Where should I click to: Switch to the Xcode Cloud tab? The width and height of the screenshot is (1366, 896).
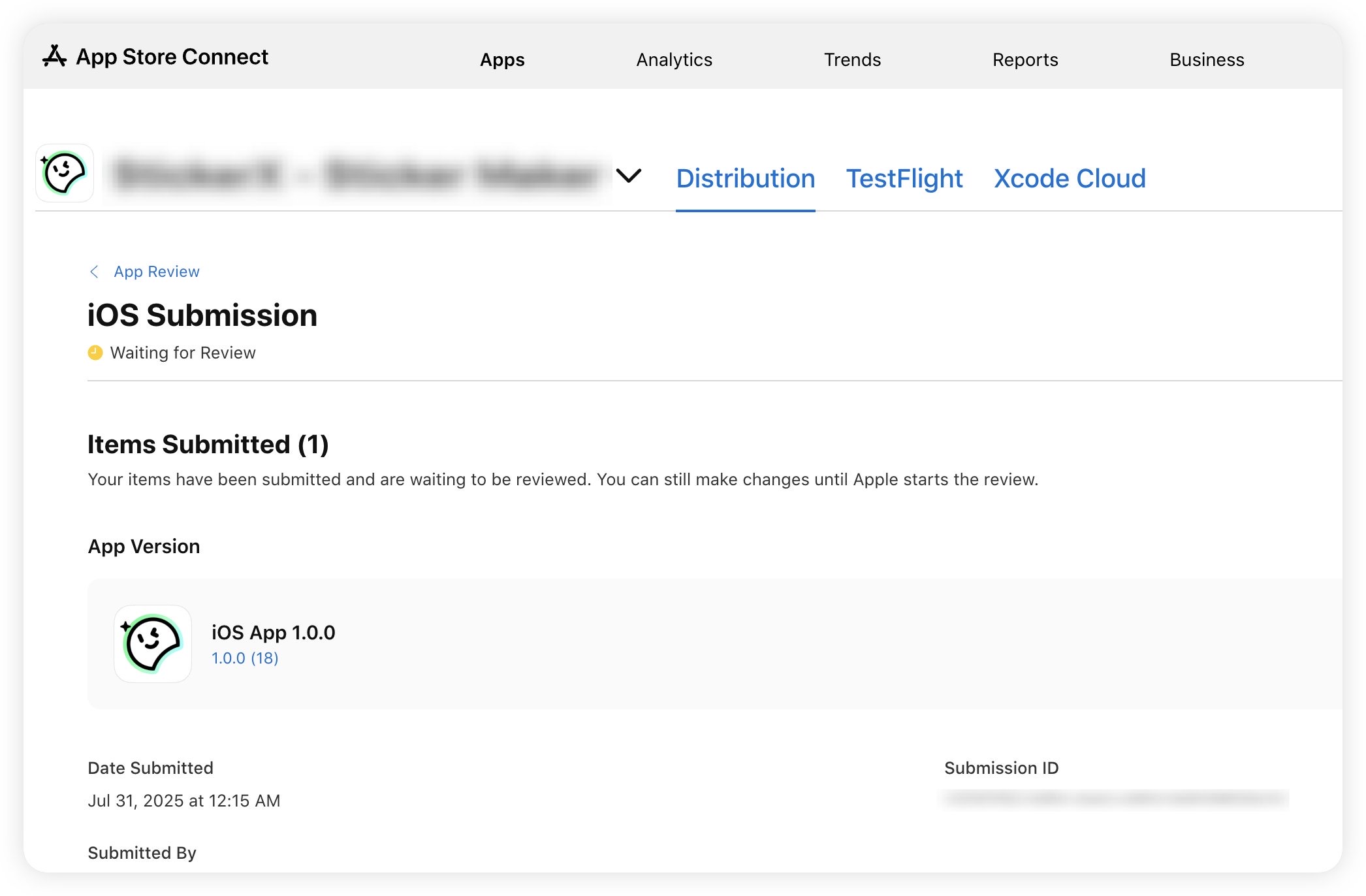1070,178
